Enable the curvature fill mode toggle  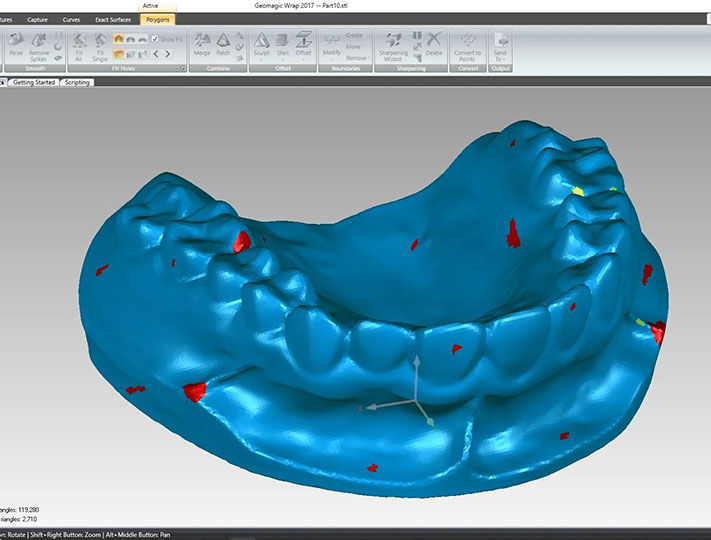tap(119, 39)
